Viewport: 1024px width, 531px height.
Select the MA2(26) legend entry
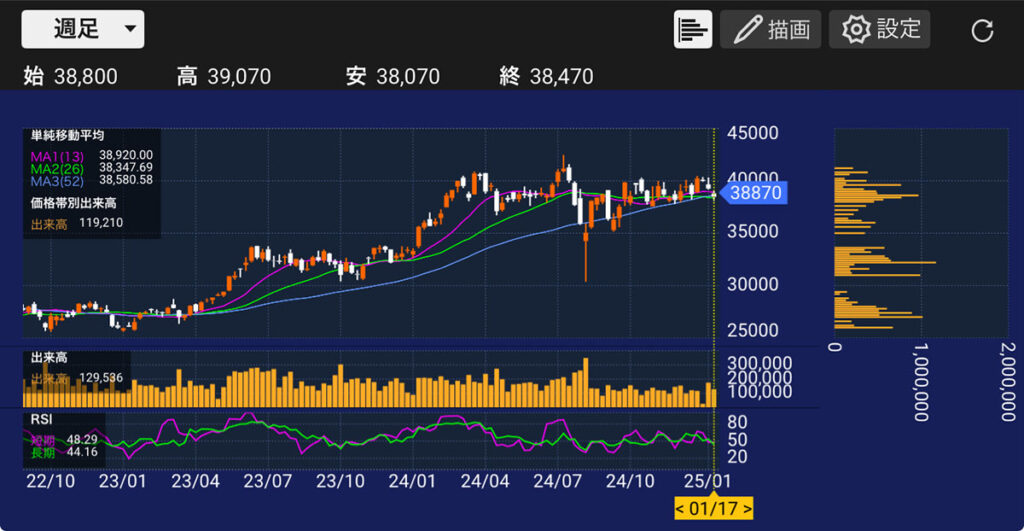(x=57, y=169)
